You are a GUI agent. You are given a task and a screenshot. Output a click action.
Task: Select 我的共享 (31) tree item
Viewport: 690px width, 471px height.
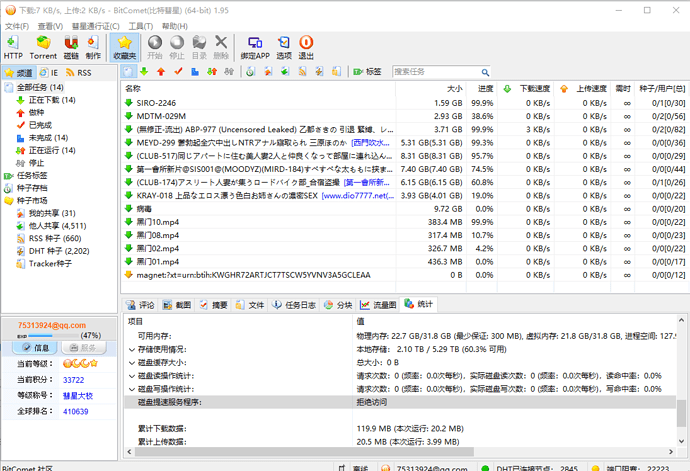coord(52,213)
